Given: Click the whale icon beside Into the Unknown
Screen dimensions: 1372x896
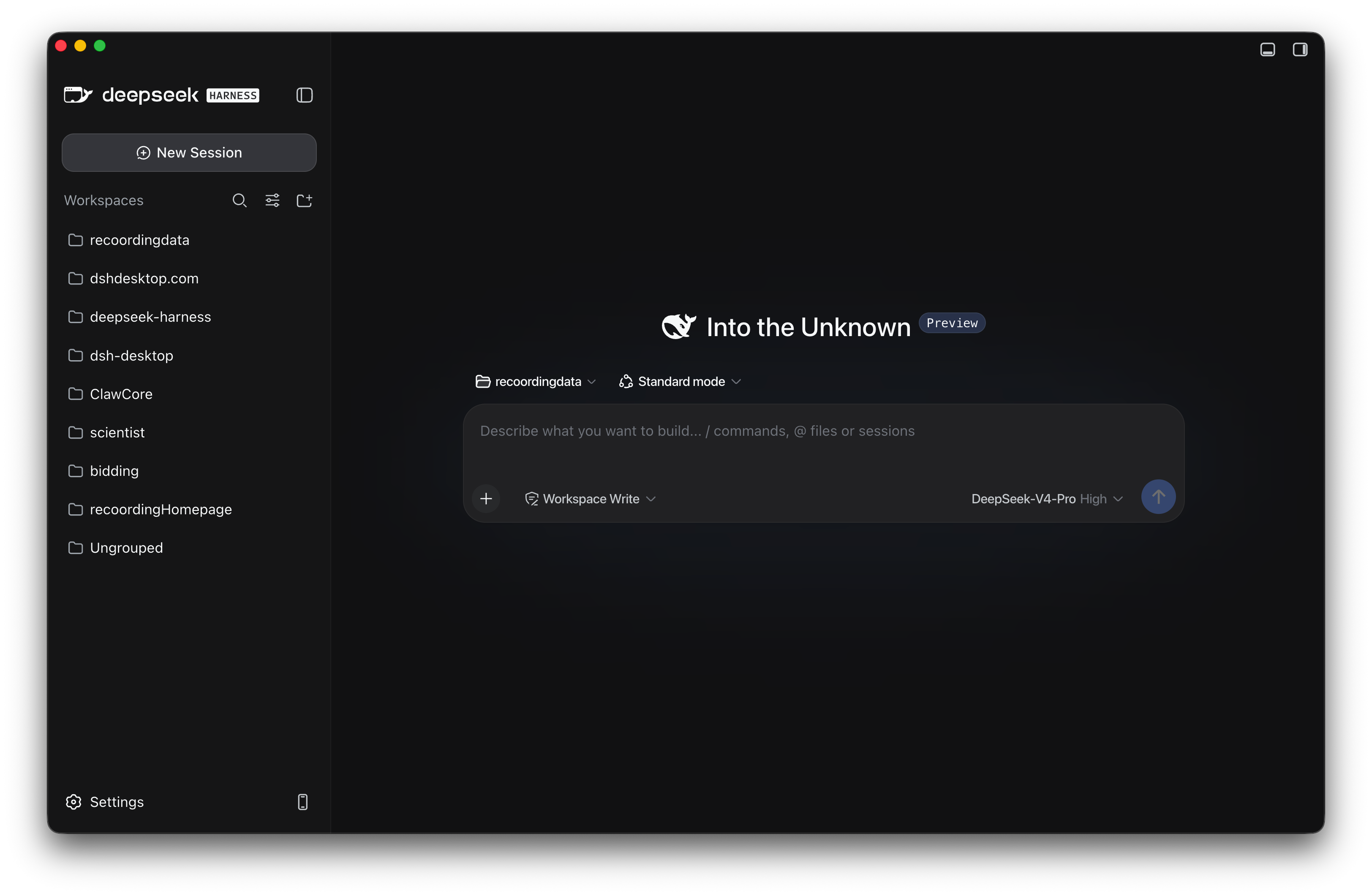Looking at the screenshot, I should [x=678, y=327].
